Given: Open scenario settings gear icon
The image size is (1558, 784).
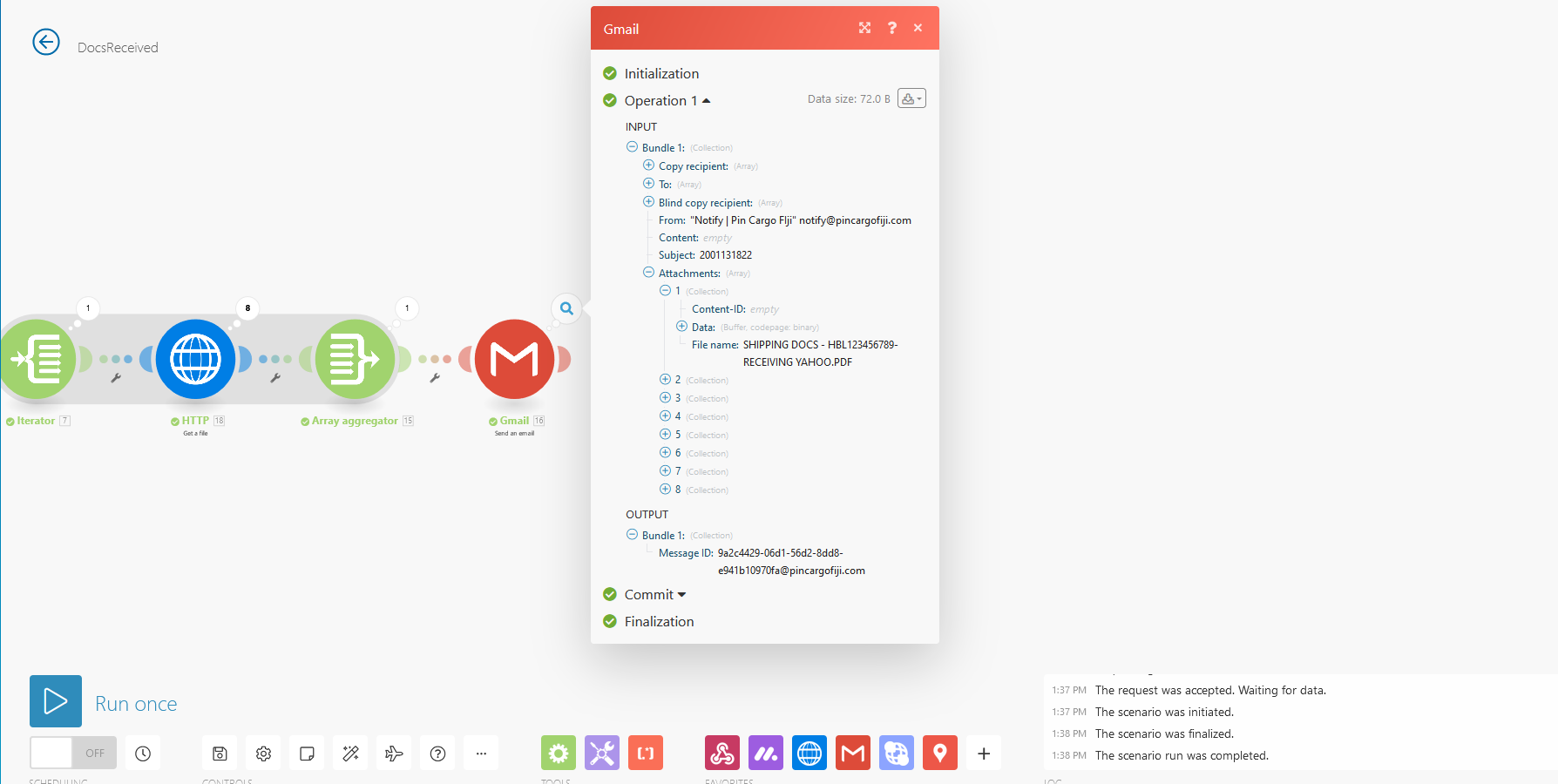Looking at the screenshot, I should pyautogui.click(x=263, y=754).
